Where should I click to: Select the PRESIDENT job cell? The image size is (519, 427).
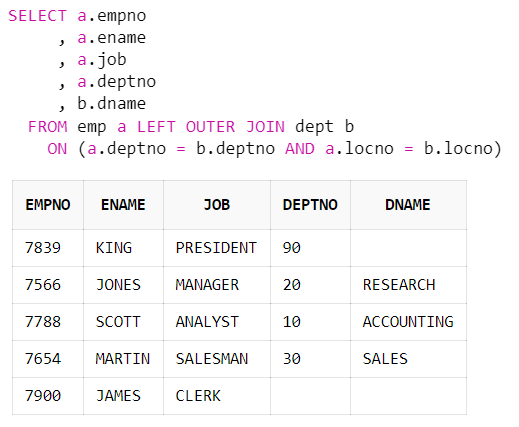(217, 248)
